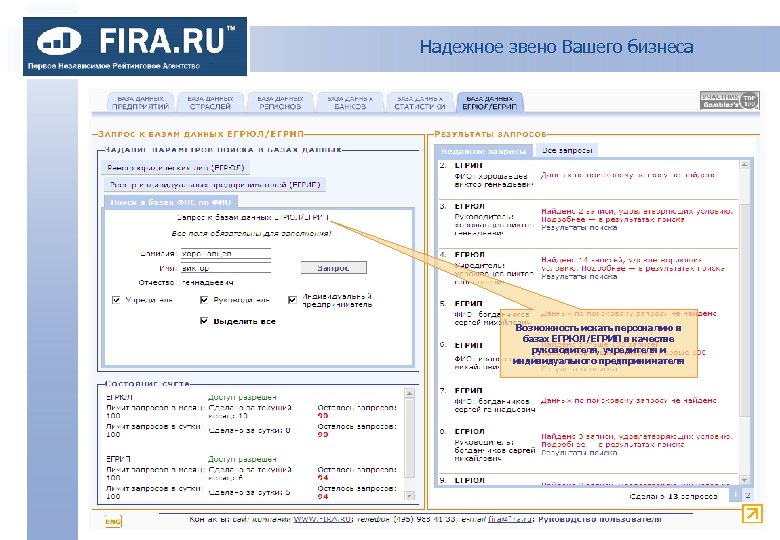Click the results list scroll down arrow
This screenshot has height=540, width=780.
[744, 480]
